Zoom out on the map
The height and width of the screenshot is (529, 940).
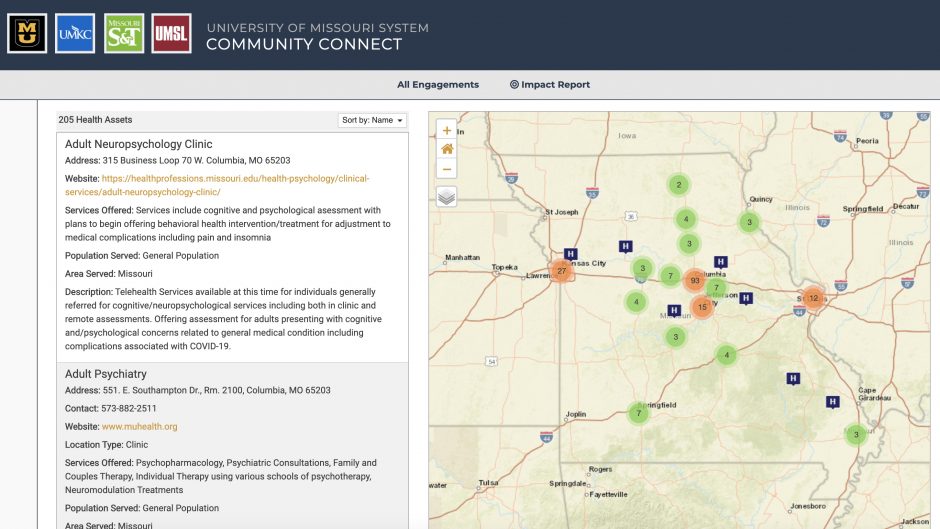click(x=446, y=168)
